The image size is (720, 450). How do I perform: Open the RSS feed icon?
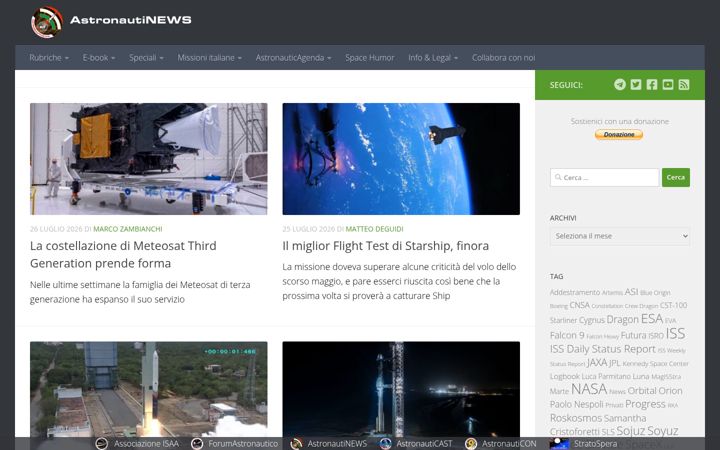click(684, 84)
